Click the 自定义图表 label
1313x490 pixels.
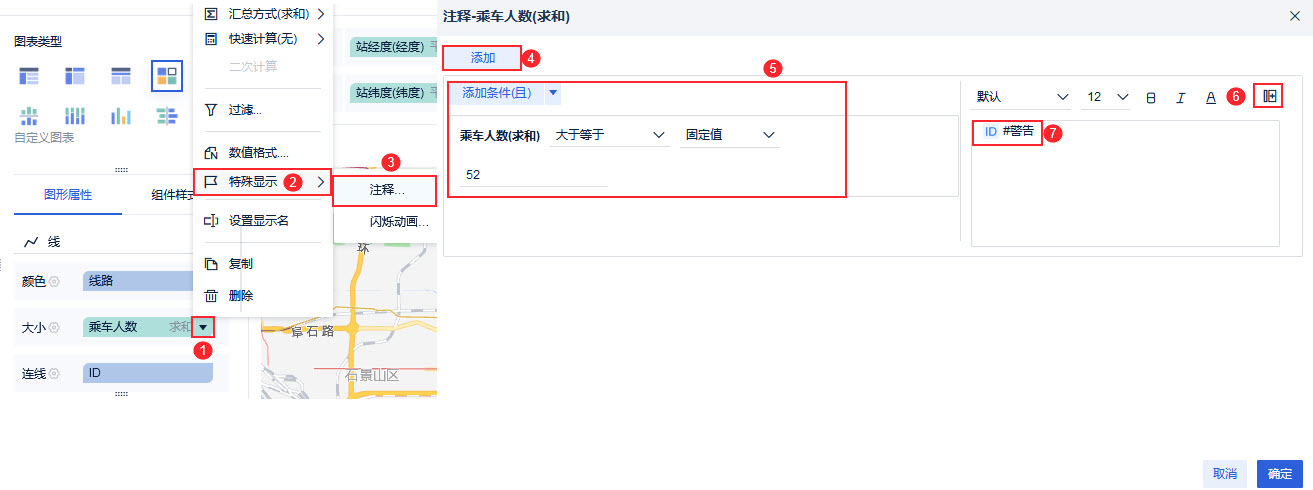tap(44, 137)
